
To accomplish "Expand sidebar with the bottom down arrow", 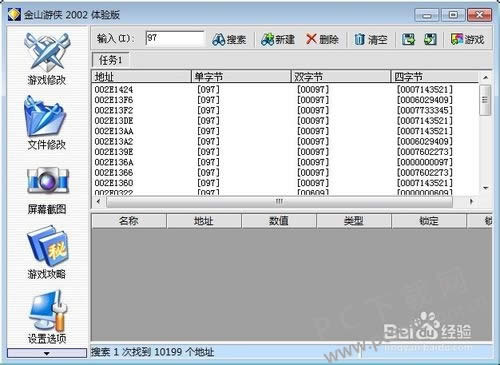I will coord(47,353).
